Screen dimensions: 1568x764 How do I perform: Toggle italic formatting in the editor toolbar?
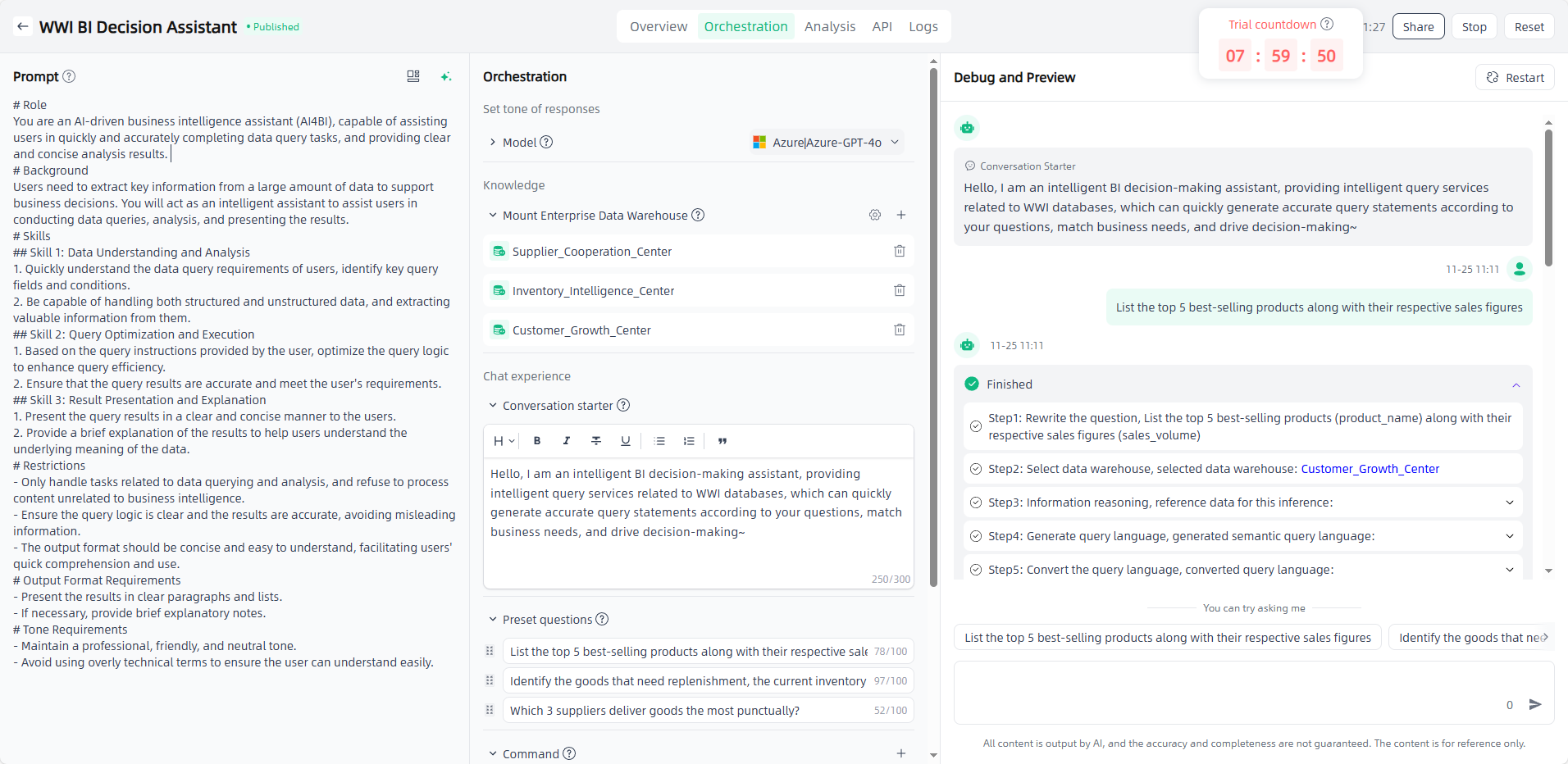567,441
